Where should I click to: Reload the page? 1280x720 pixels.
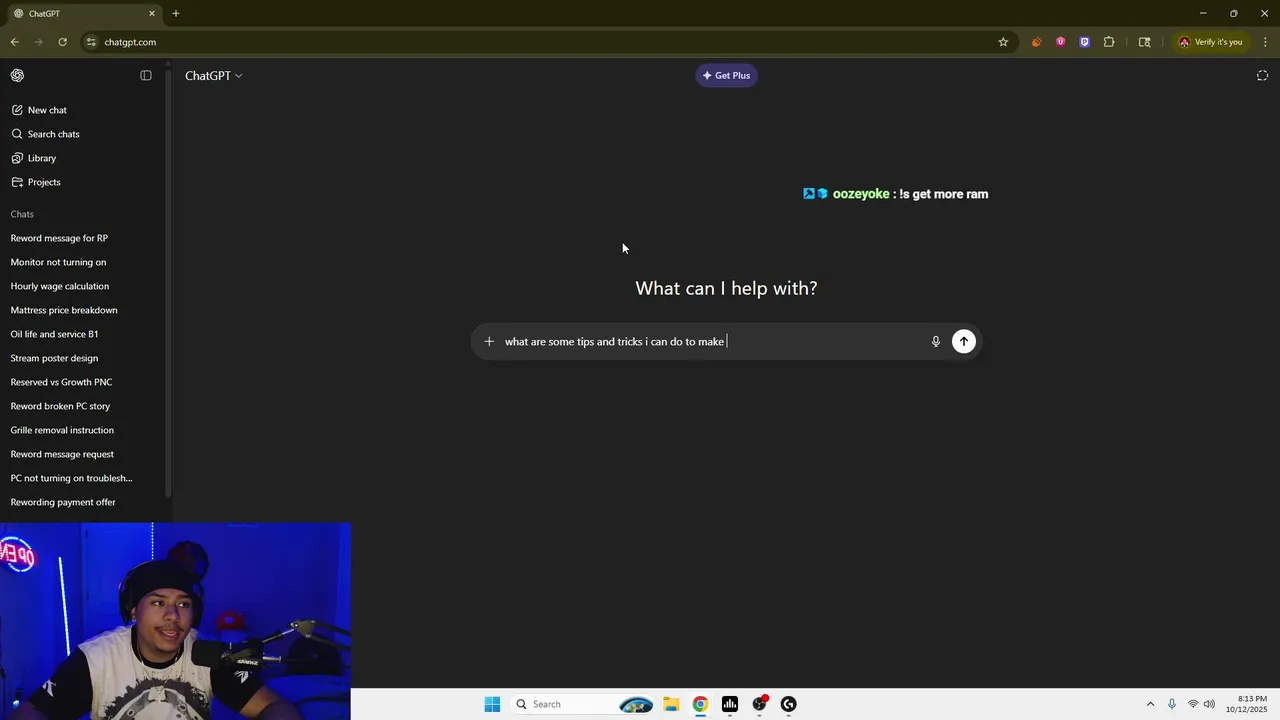click(62, 42)
